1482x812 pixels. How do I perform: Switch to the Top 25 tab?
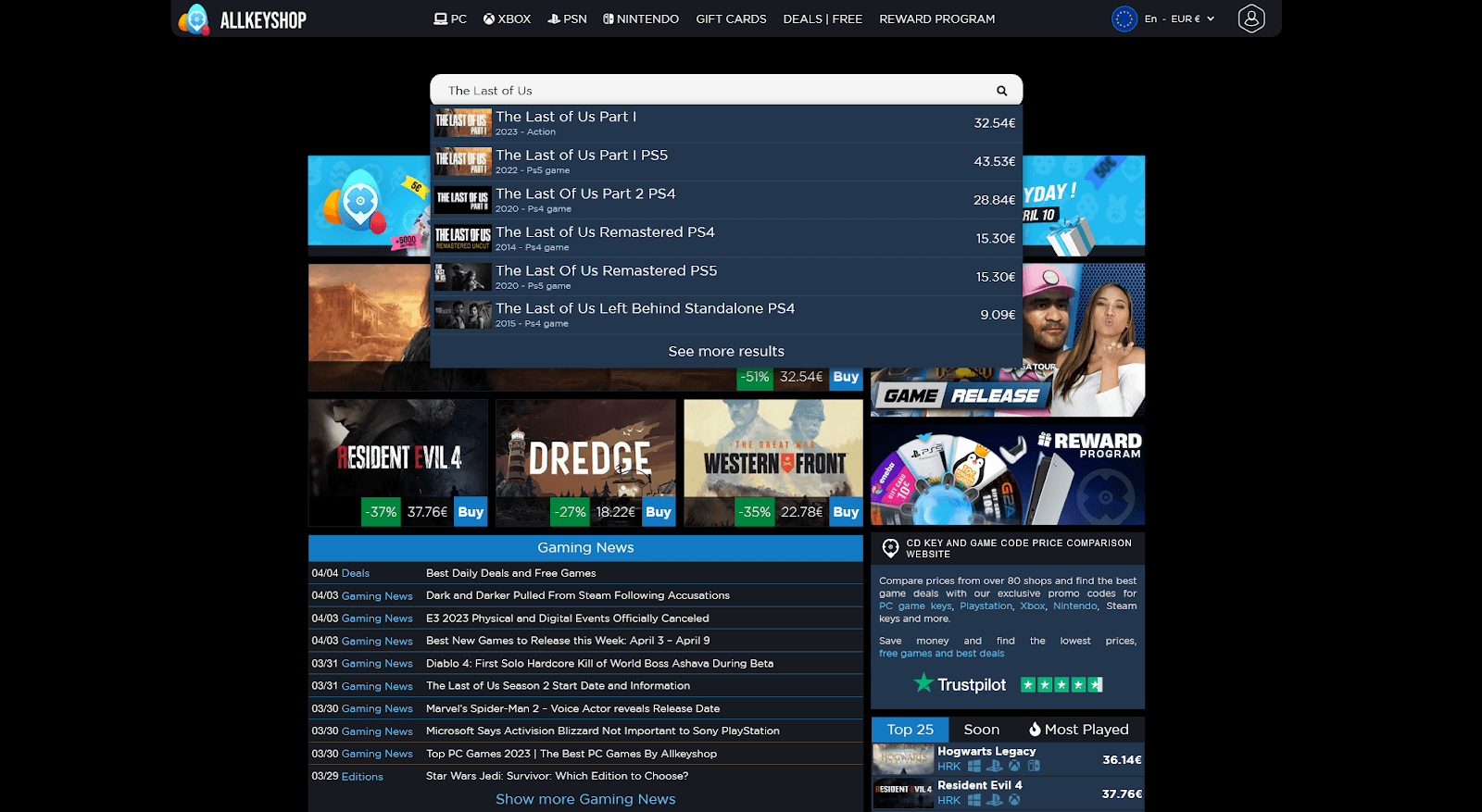pos(910,730)
